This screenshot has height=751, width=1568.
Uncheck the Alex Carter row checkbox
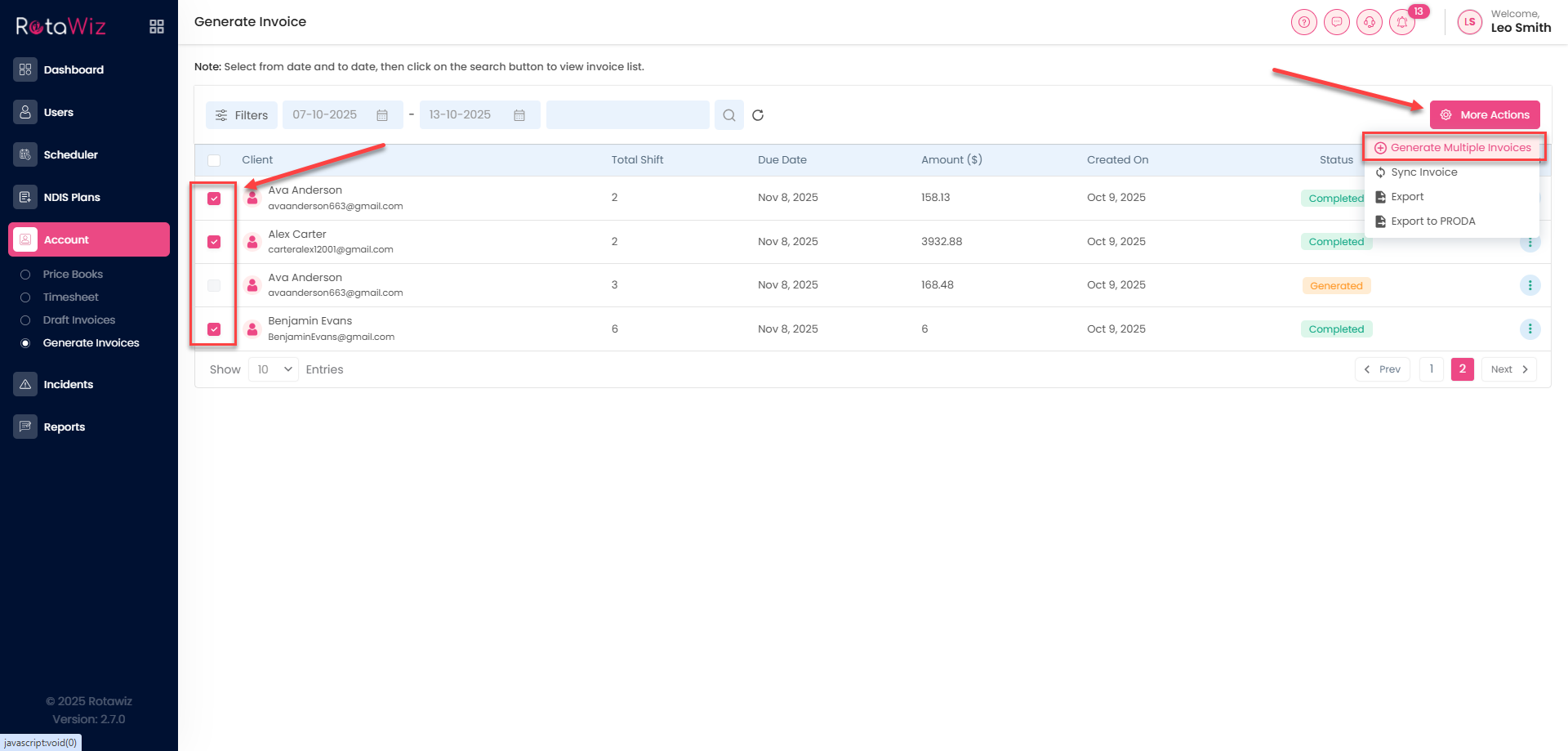[x=214, y=242]
